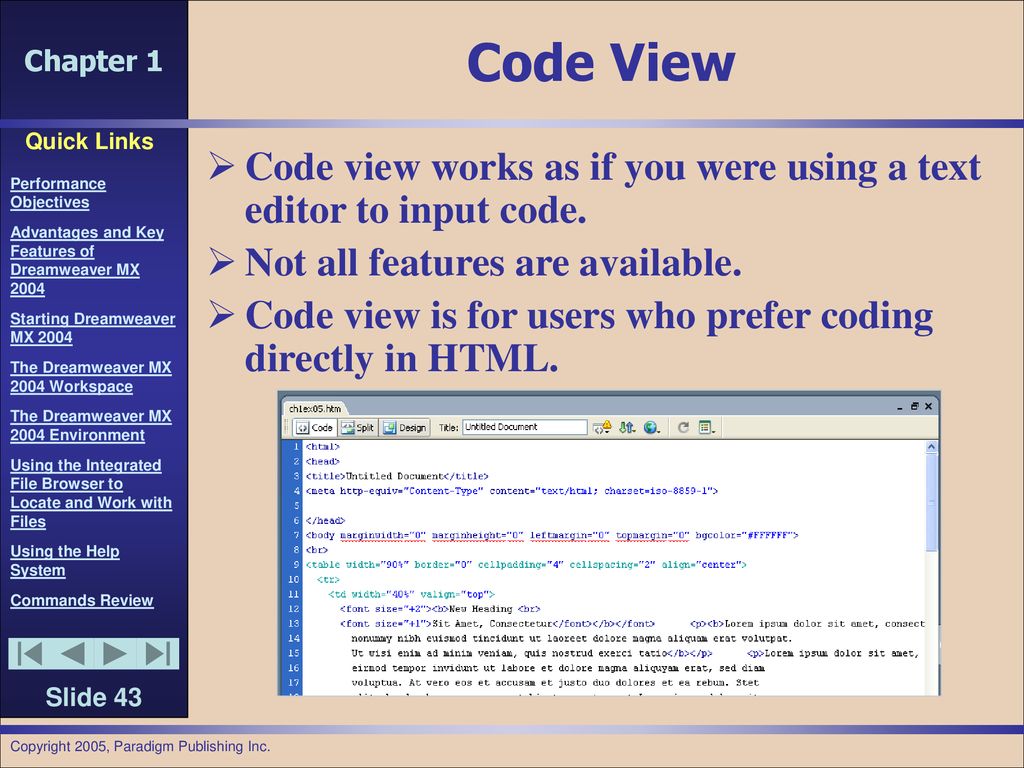Click the table width="90%" code line
Image resolution: width=1024 pixels, height=768 pixels.
point(526,565)
